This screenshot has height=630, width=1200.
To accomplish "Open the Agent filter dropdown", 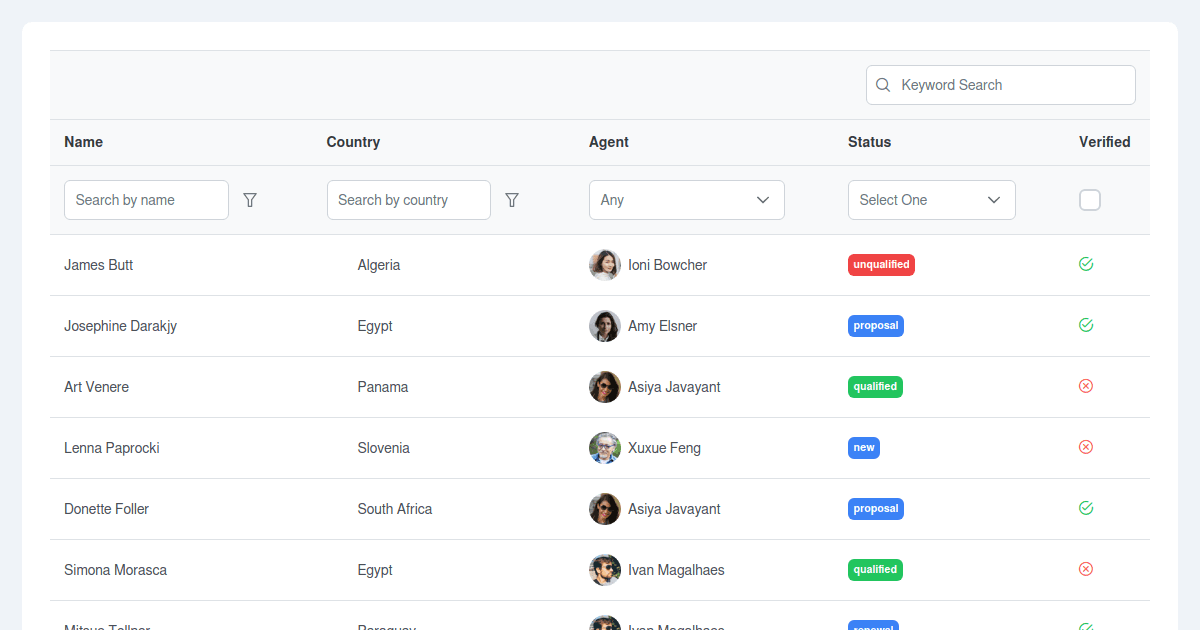I will pos(686,200).
